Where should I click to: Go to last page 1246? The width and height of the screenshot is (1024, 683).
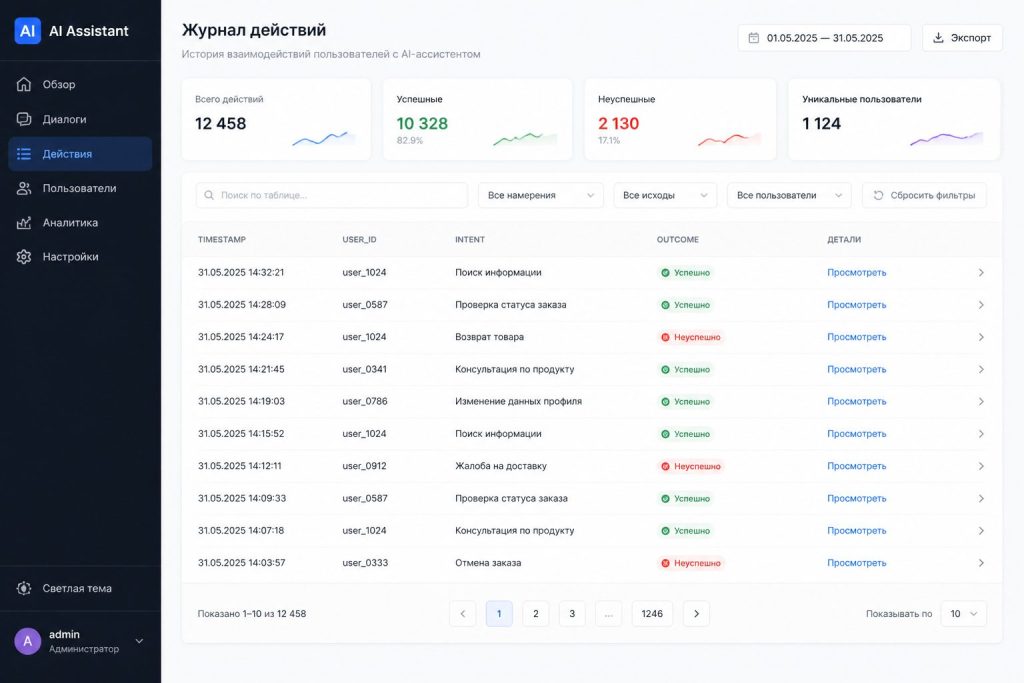(x=652, y=614)
